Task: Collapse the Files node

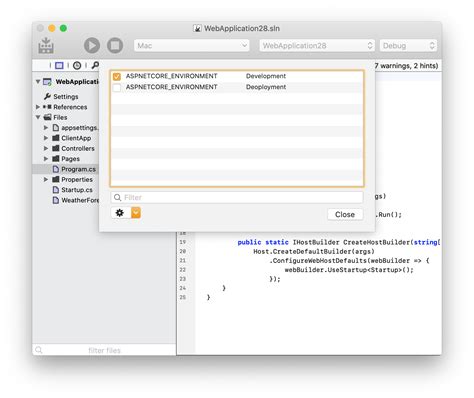Action: (38, 117)
